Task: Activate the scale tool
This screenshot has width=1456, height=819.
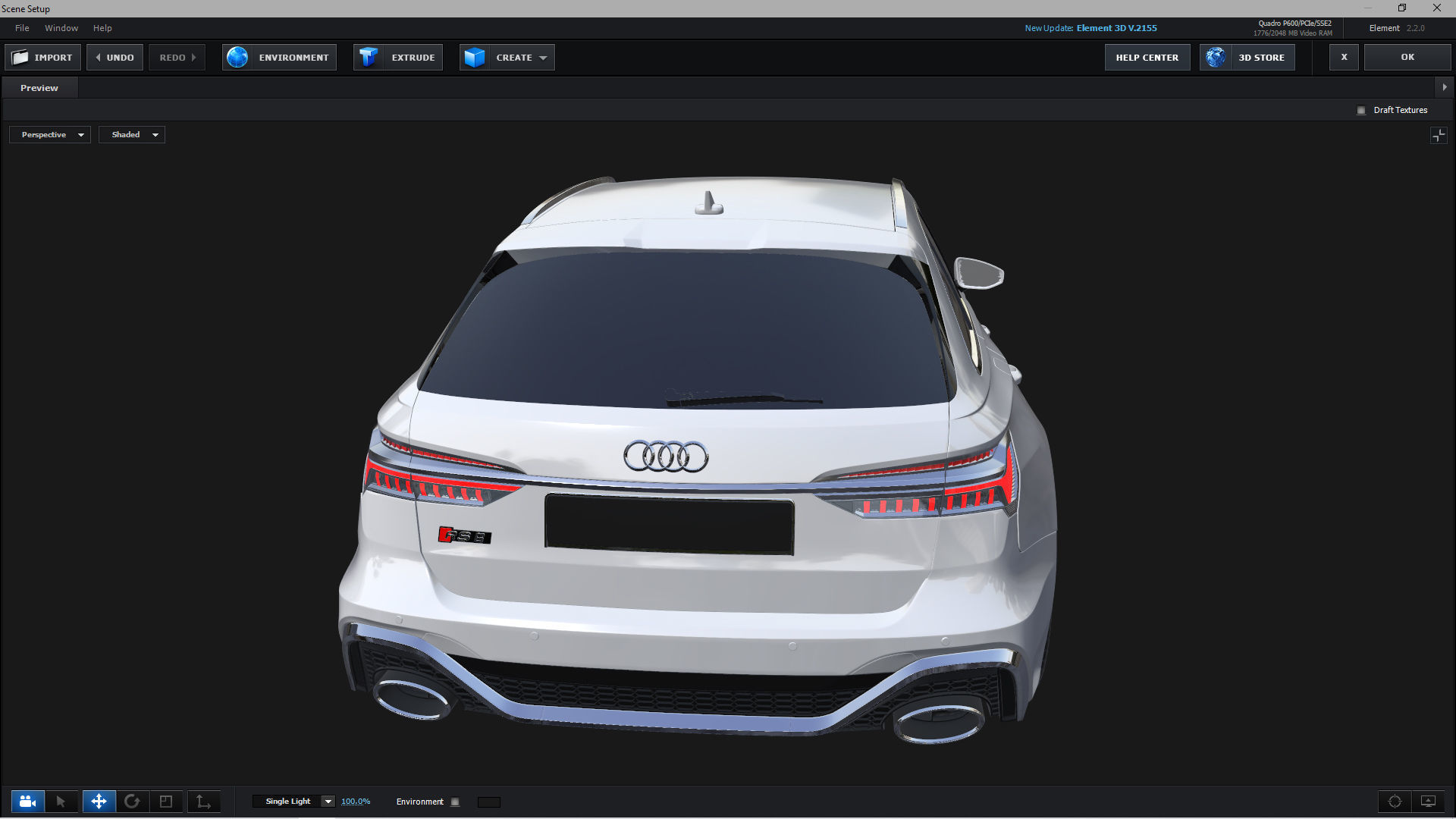Action: click(x=166, y=802)
